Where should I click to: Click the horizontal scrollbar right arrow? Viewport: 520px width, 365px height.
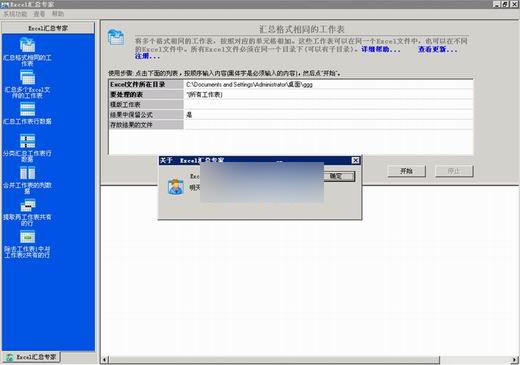pos(515,360)
